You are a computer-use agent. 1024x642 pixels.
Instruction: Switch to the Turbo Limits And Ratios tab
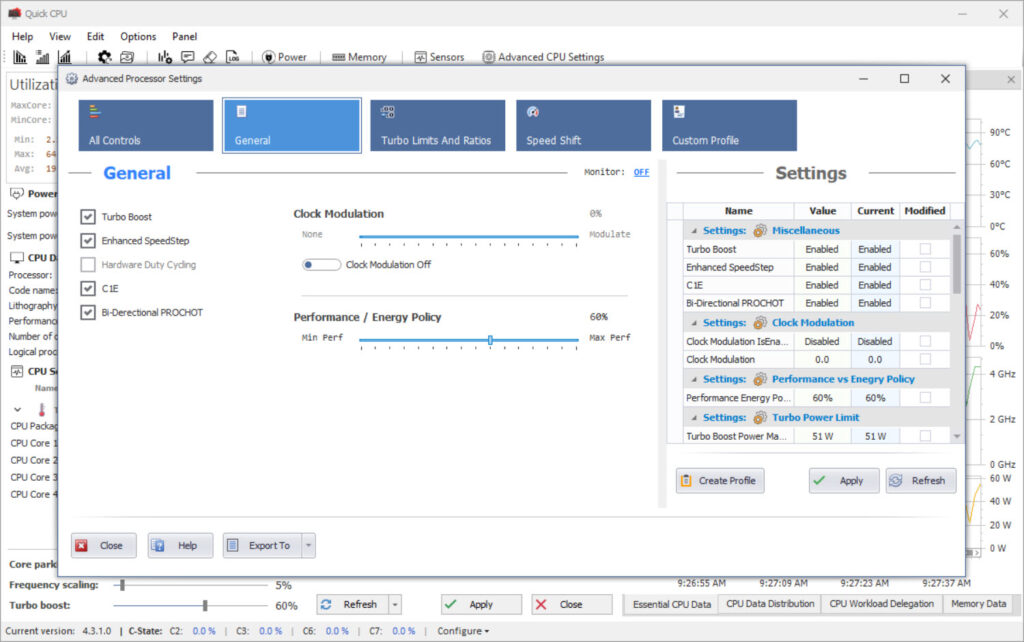pos(438,125)
